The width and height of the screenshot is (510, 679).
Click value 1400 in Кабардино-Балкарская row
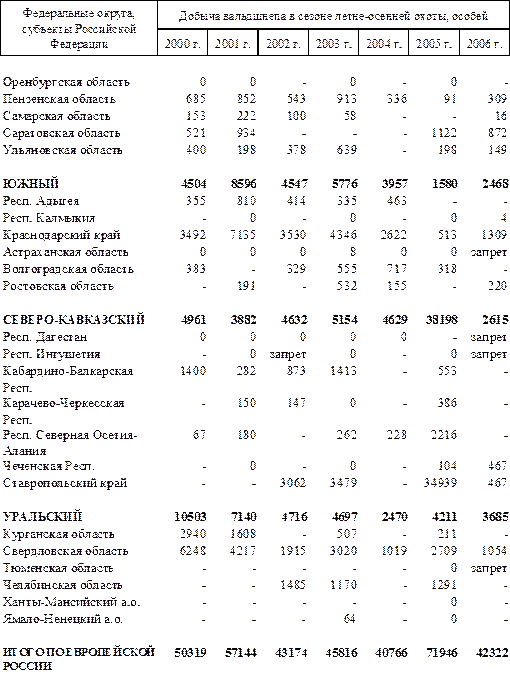[193, 371]
